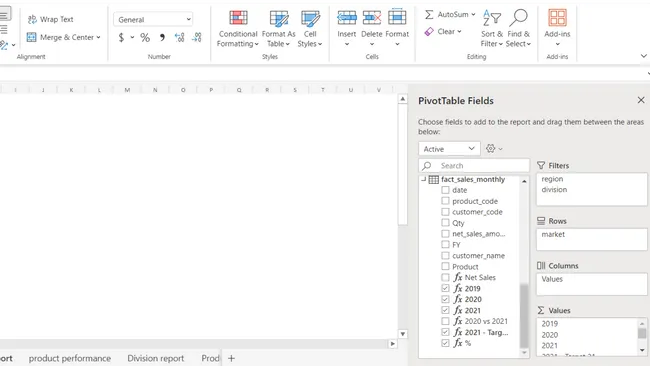
Task: Check the customer_name field checkbox
Action: (445, 255)
